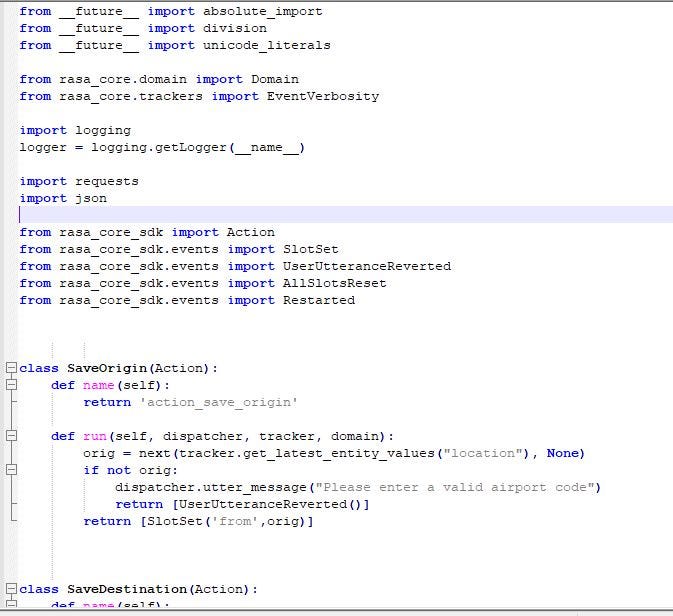Click the 'import json' line
The height and width of the screenshot is (616, 673).
[63, 199]
